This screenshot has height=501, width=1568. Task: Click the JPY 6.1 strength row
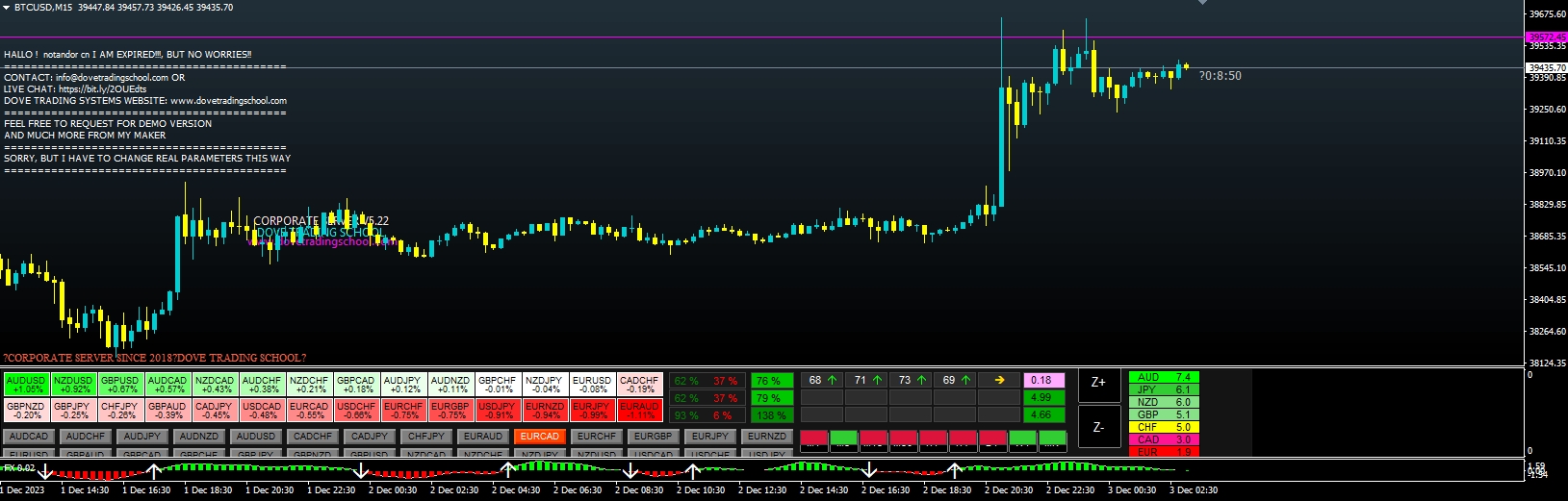pos(1163,389)
